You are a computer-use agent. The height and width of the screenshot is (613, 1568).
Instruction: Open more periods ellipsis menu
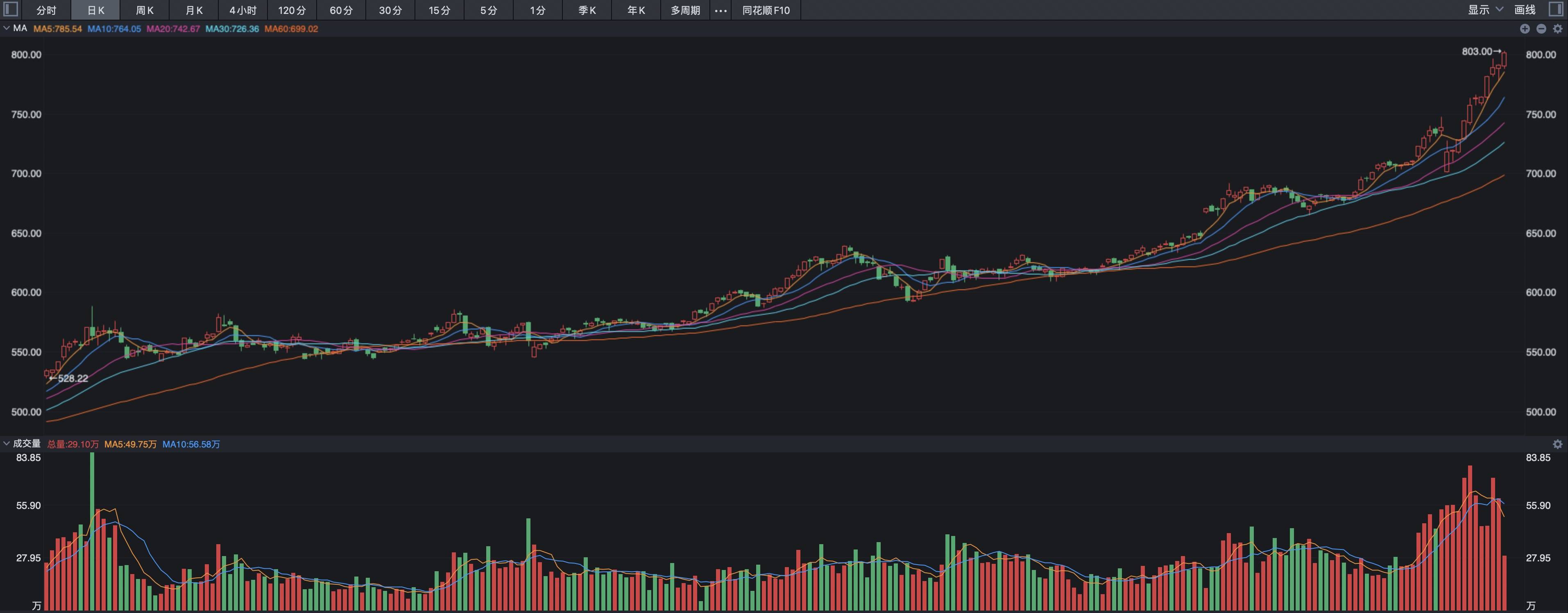pyautogui.click(x=721, y=10)
